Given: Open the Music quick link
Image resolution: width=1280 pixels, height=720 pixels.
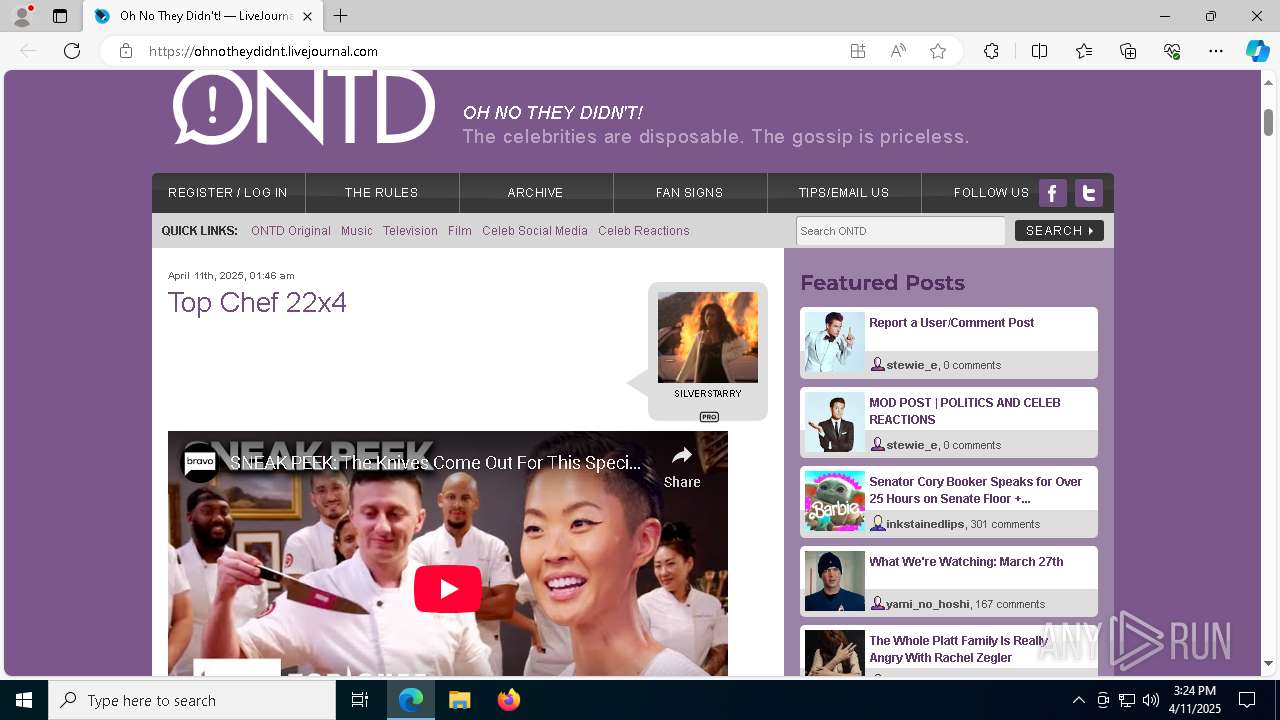Looking at the screenshot, I should [x=357, y=231].
